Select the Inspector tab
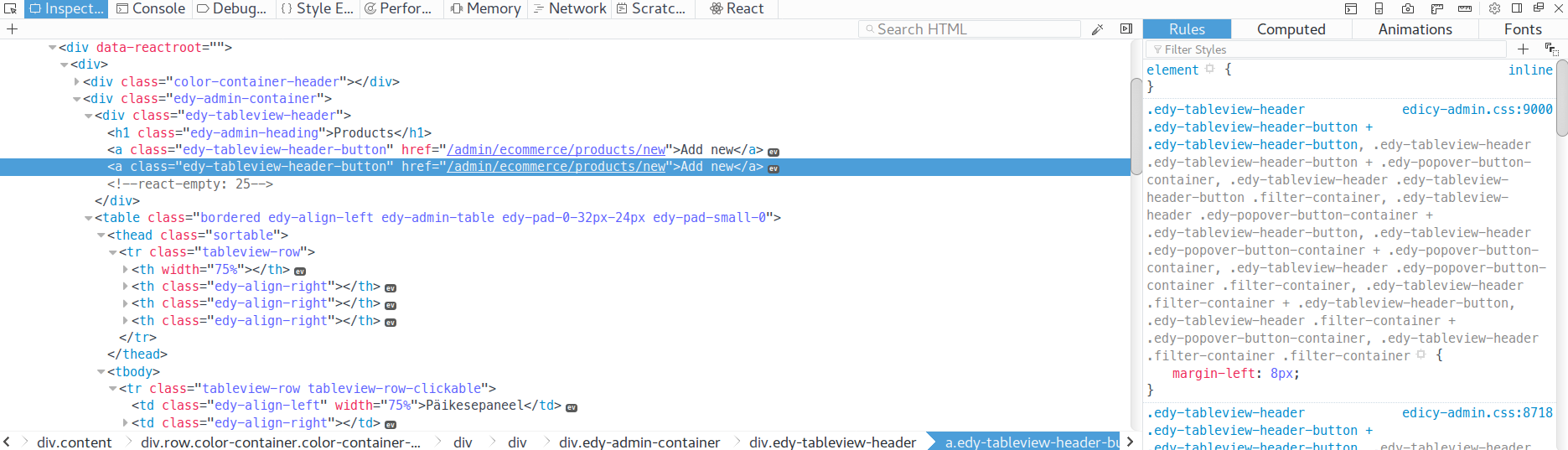Screen dimensions: 1568x450 pos(66,8)
